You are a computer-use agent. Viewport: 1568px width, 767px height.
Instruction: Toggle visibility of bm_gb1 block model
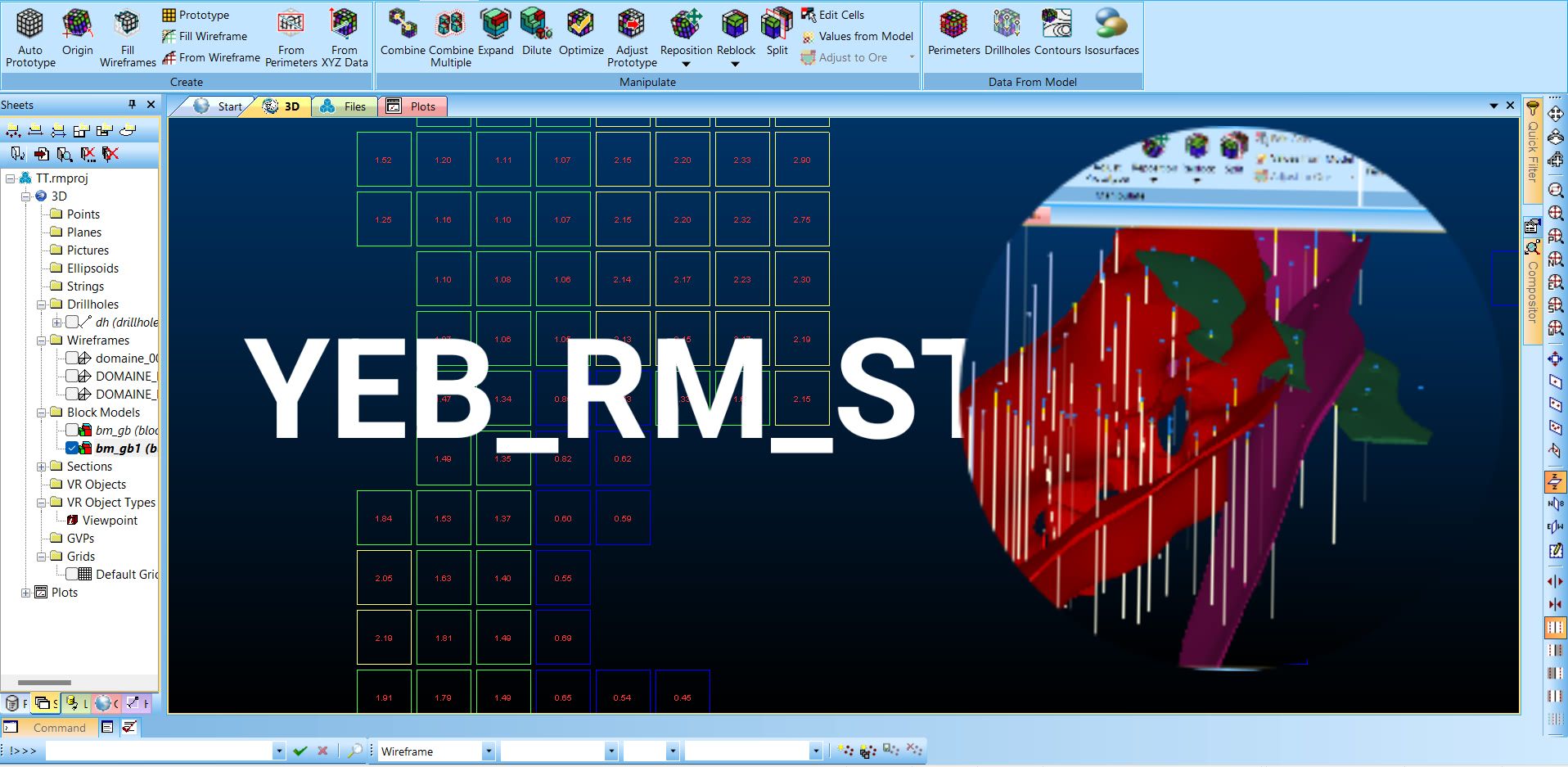click(72, 448)
